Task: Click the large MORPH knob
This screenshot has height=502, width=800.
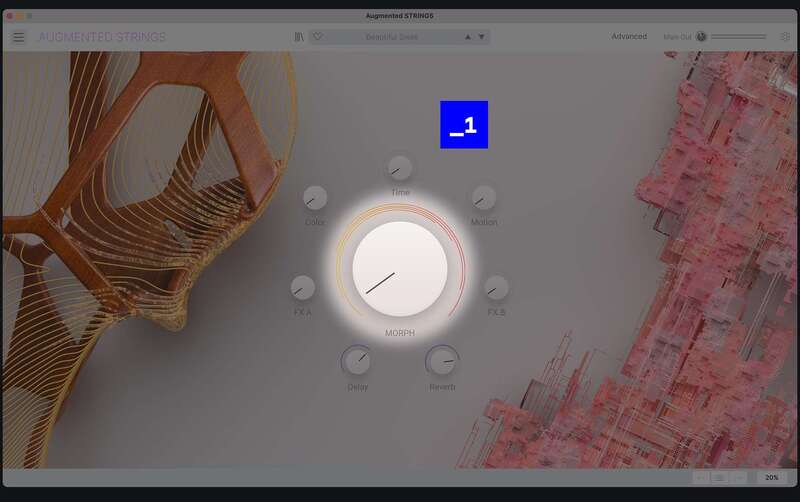Action: 400,269
